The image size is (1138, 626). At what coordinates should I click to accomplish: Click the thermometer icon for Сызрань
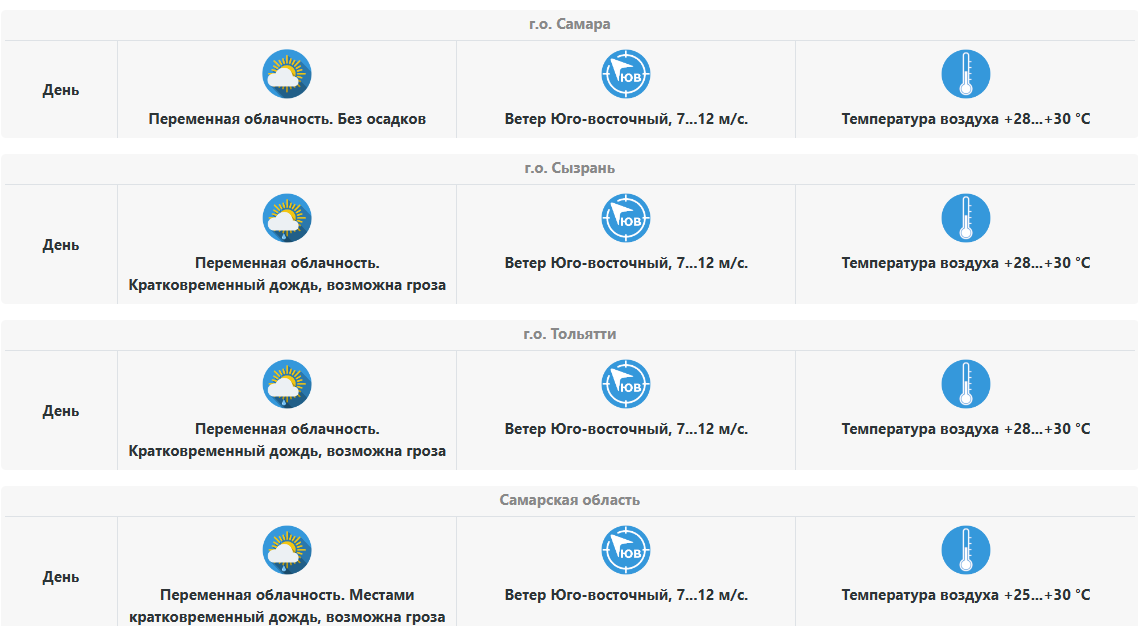click(x=966, y=219)
